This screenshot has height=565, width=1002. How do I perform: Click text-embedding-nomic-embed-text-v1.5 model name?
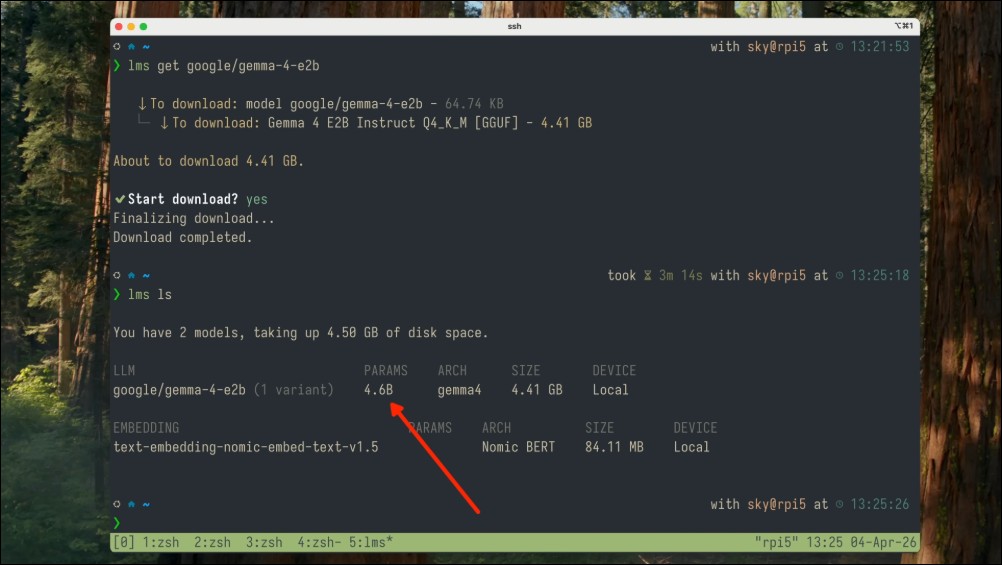click(246, 447)
